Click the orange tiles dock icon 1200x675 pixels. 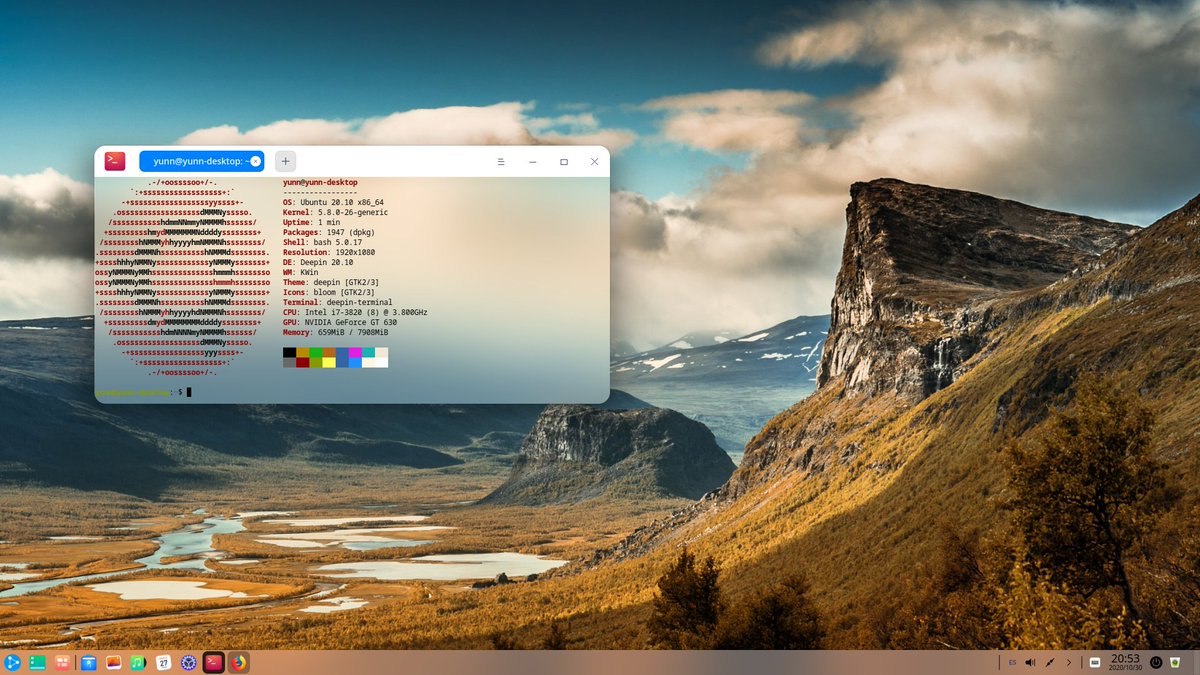click(62, 662)
